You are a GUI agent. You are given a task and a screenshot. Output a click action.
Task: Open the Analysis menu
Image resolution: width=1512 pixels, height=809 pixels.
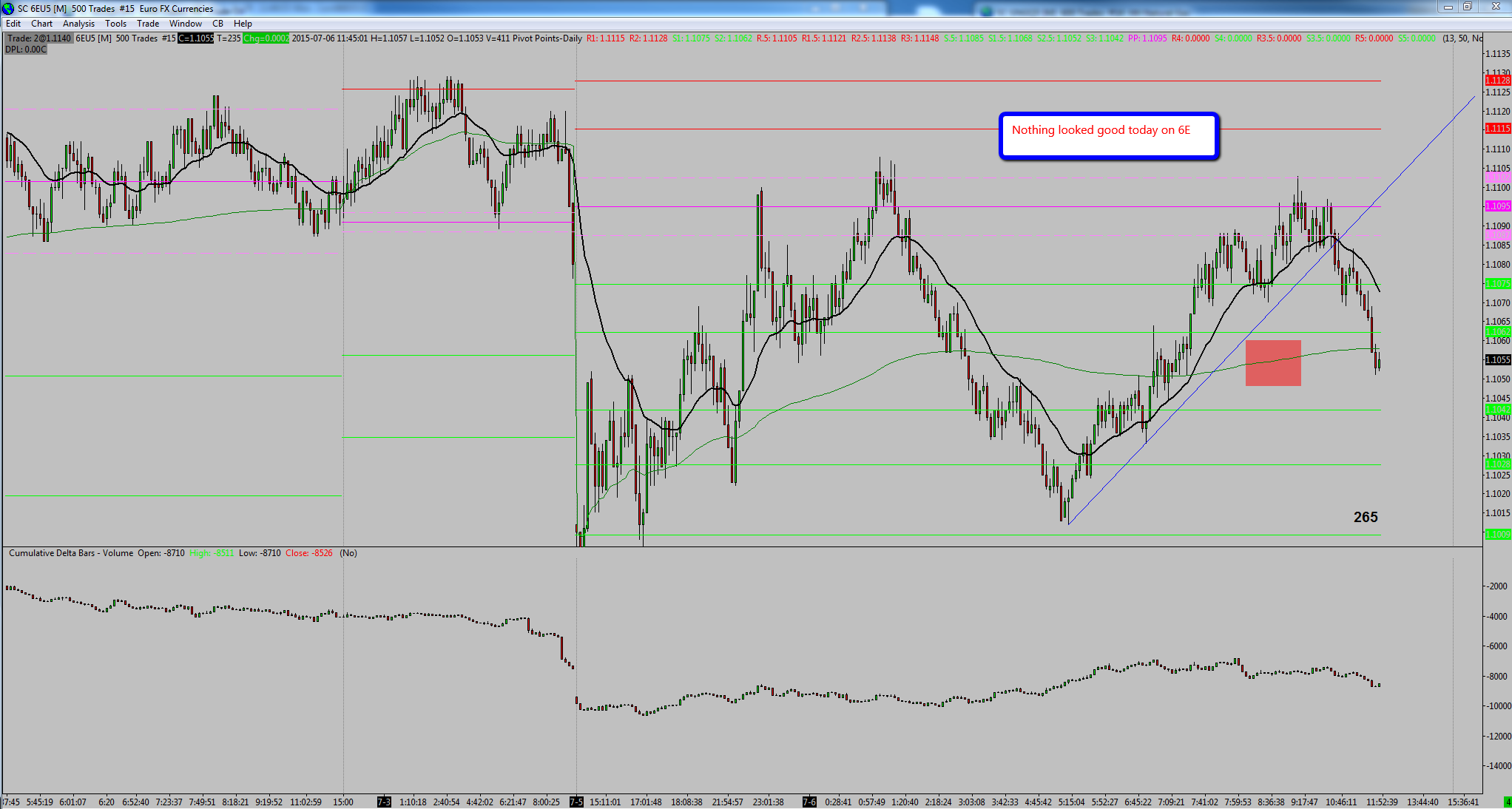[78, 24]
